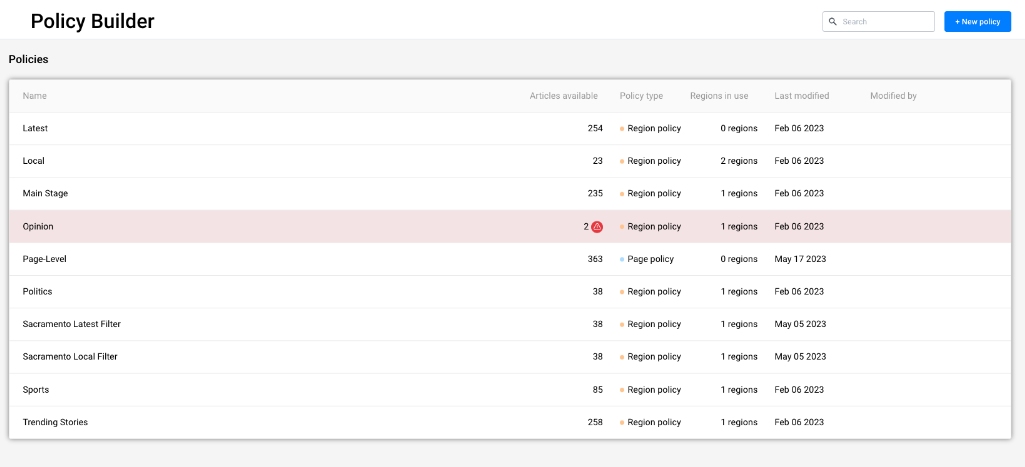Open the Local policy row
Viewport: 1025px width, 467px height.
point(510,161)
